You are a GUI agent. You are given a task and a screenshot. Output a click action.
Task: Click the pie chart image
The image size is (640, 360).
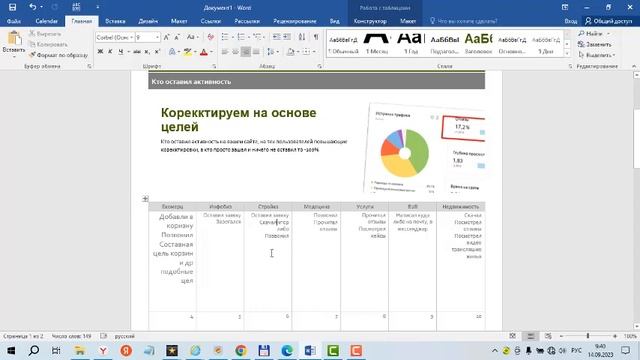pos(404,153)
